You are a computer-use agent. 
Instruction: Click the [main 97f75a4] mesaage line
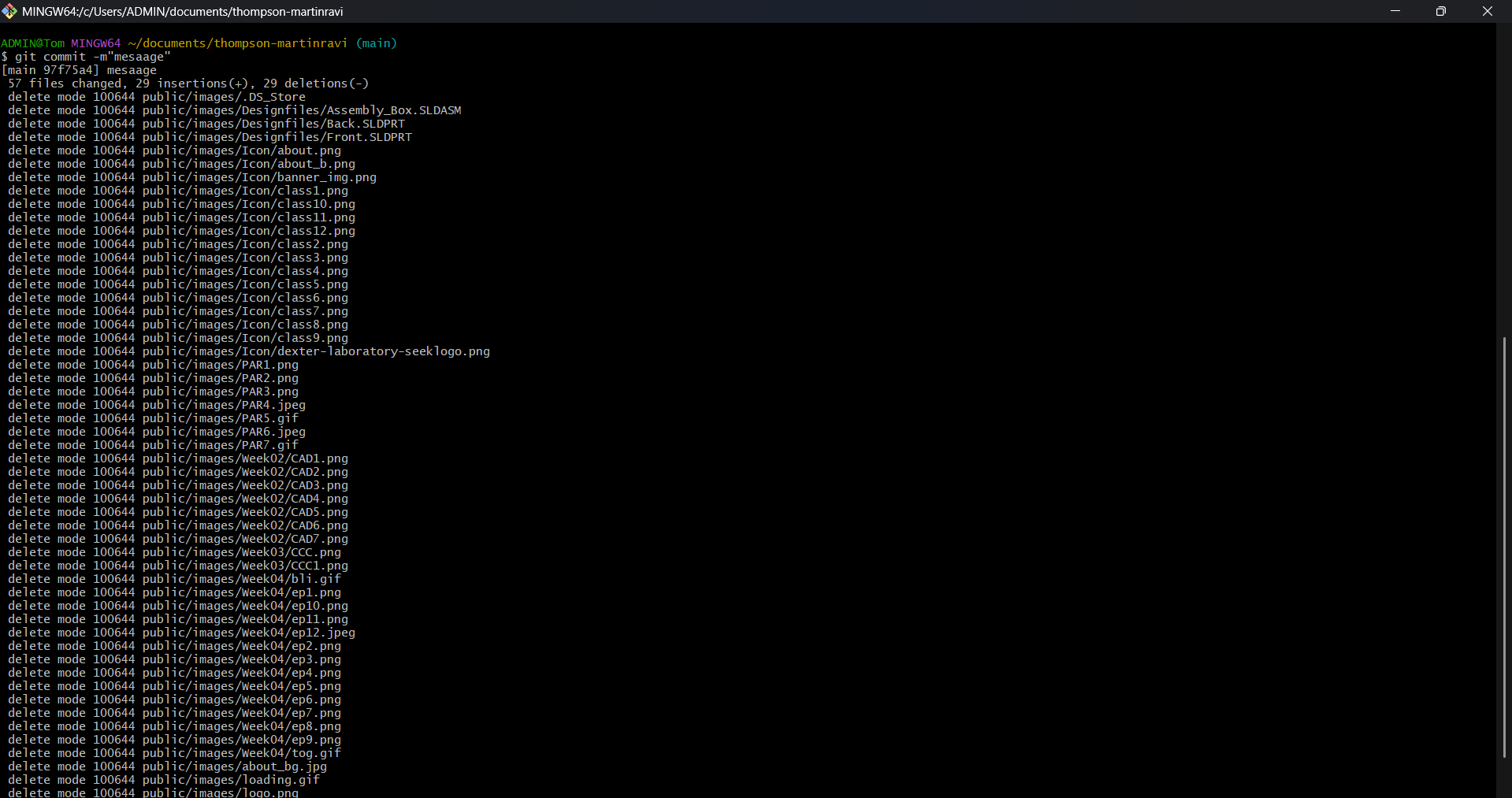pyautogui.click(x=79, y=70)
